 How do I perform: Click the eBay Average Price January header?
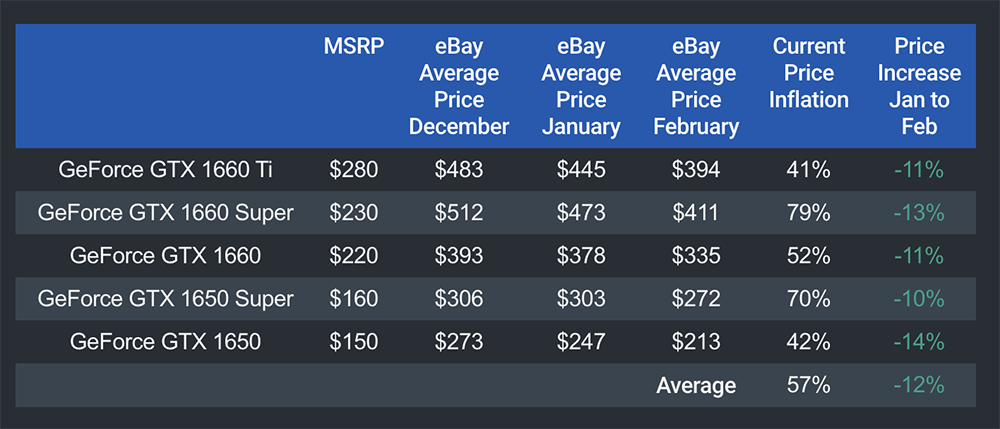(581, 86)
